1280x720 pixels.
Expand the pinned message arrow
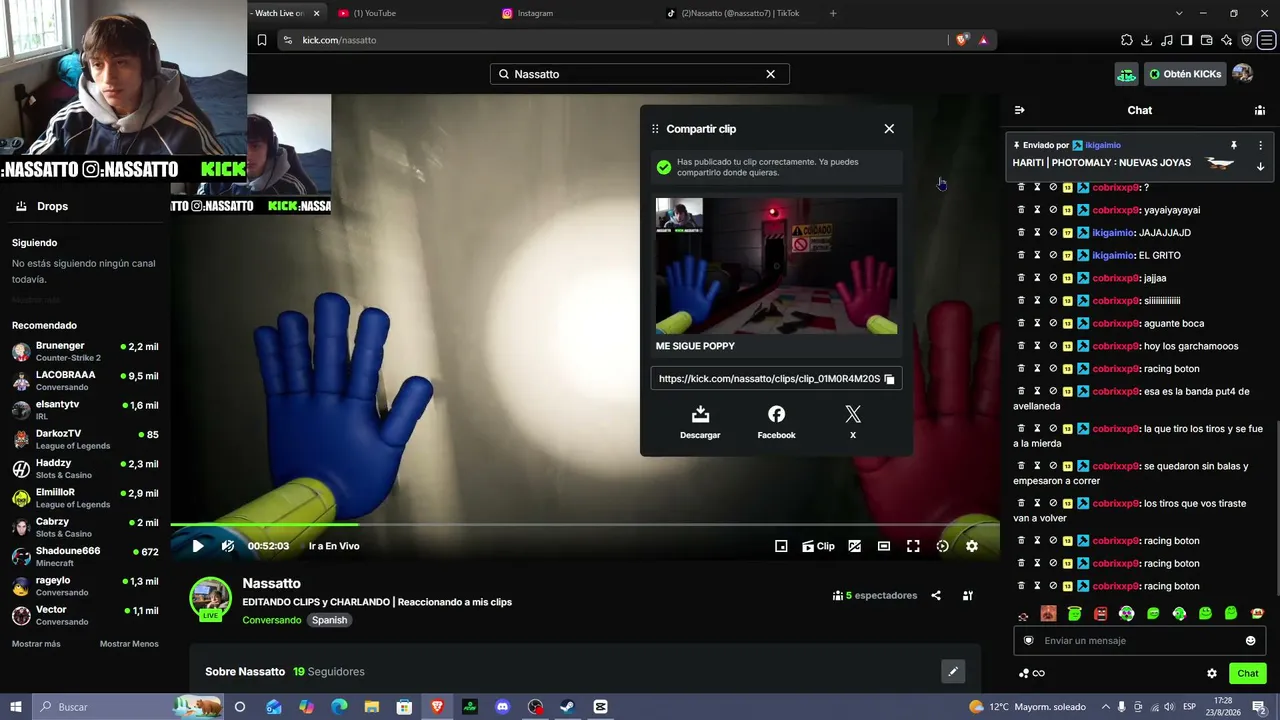coord(1260,167)
